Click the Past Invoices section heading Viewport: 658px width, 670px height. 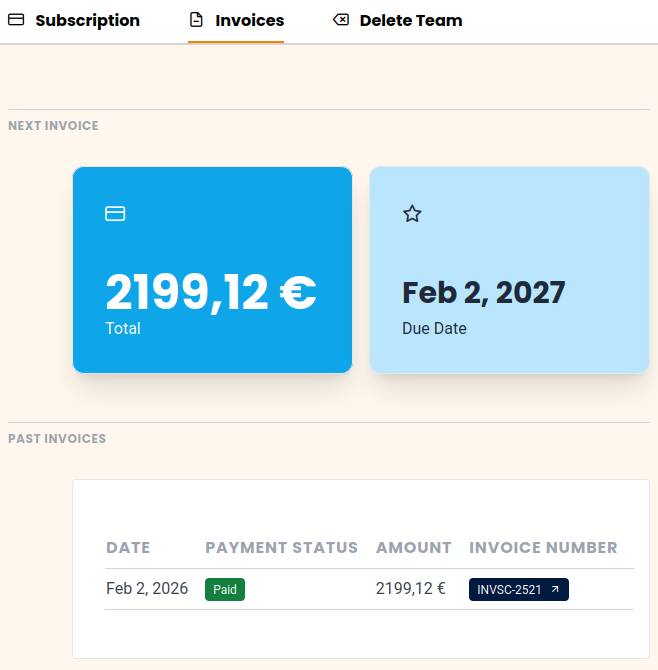tap(57, 439)
